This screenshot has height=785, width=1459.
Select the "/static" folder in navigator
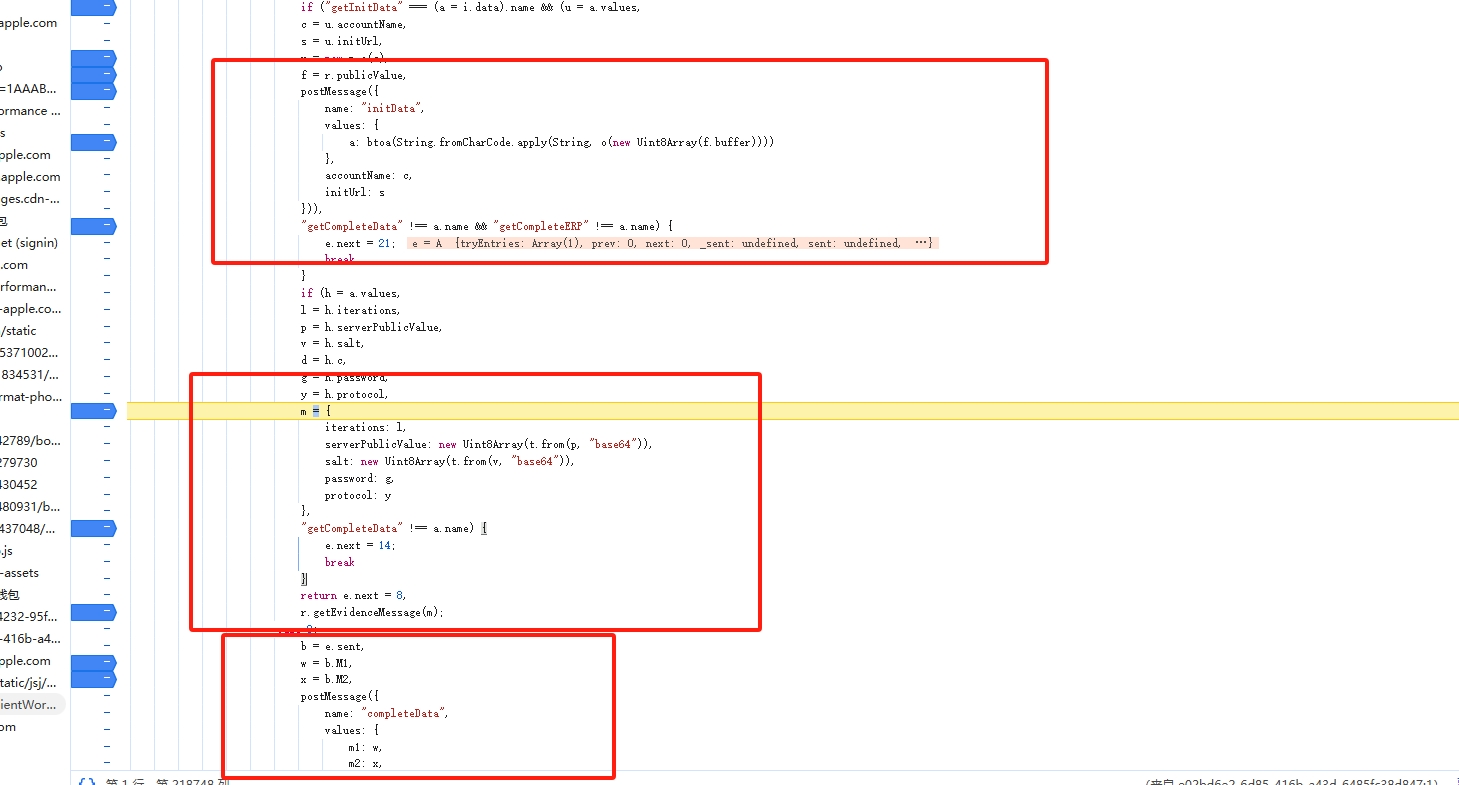pos(18,331)
